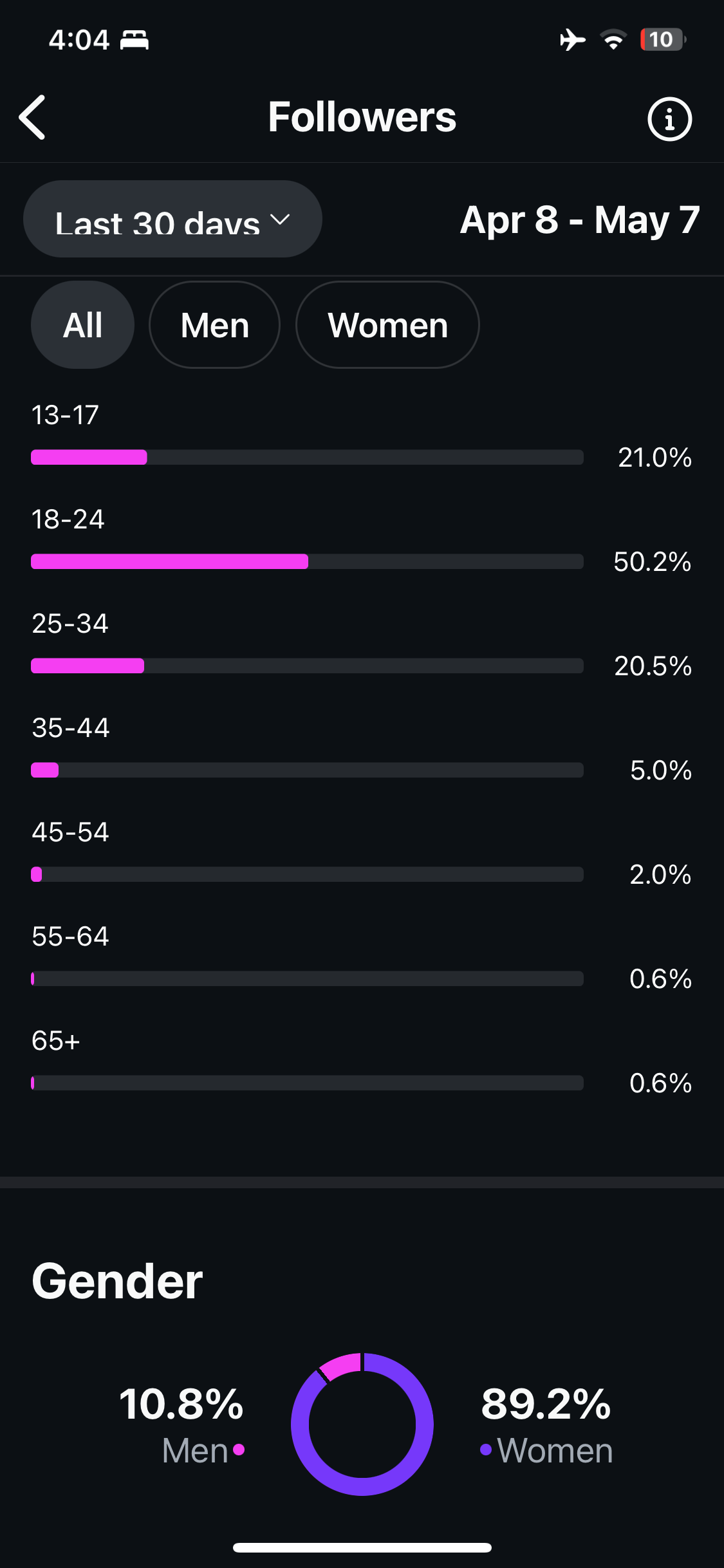Tap the pink Men legend dot
724x1568 pixels.
[x=239, y=1450]
